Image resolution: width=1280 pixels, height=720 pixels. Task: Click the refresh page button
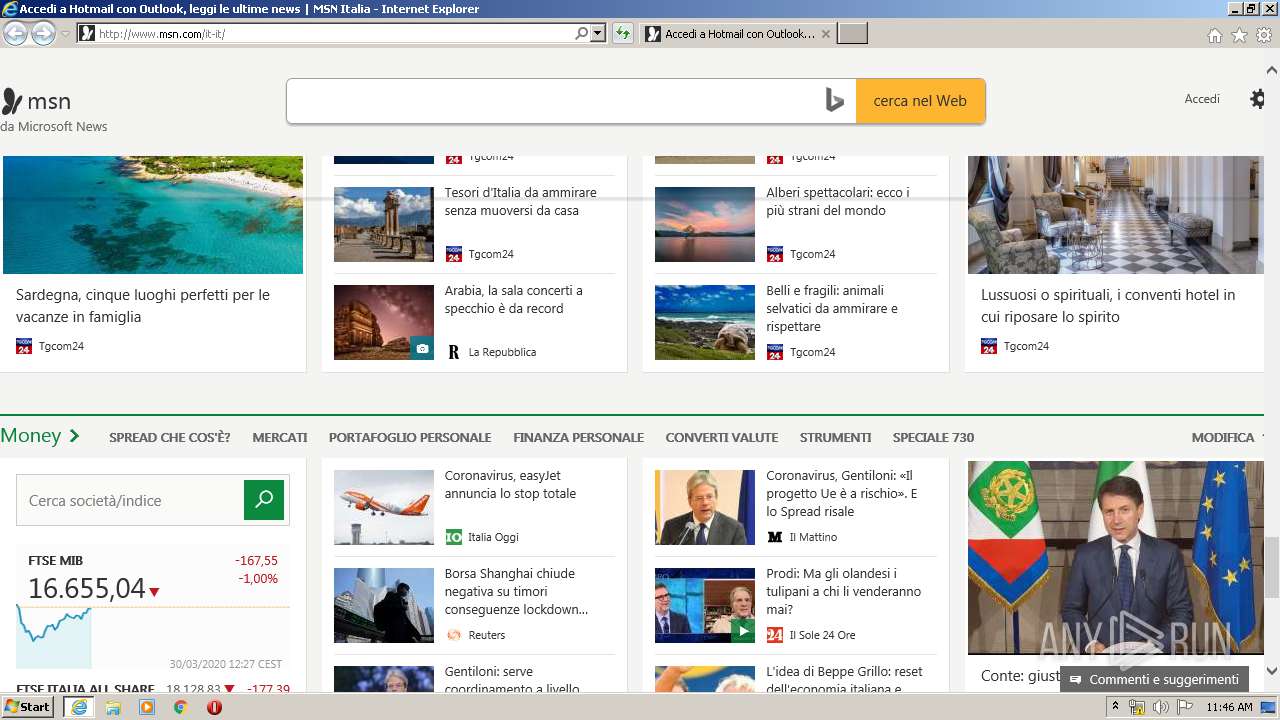coord(623,33)
